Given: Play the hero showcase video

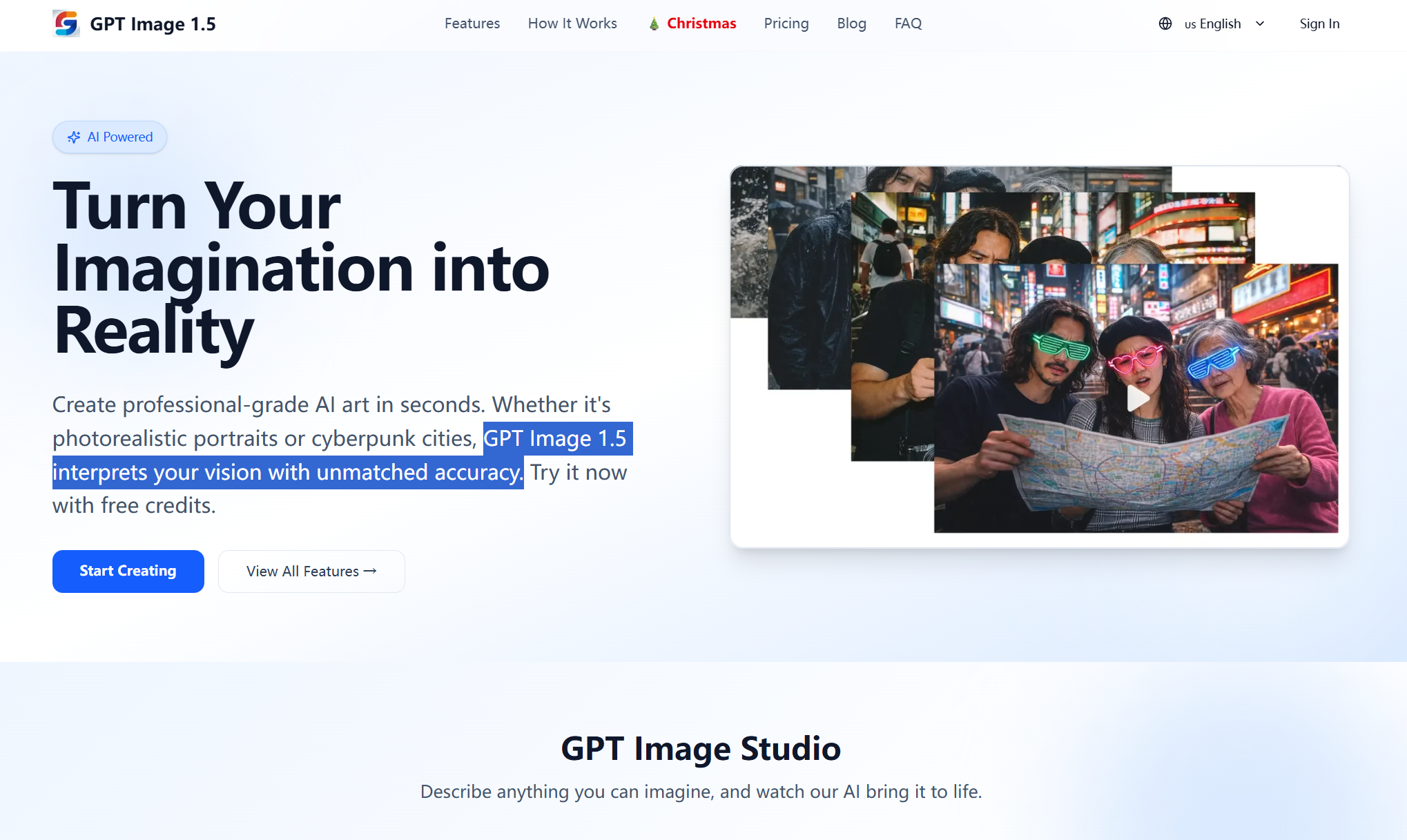Looking at the screenshot, I should (1137, 398).
